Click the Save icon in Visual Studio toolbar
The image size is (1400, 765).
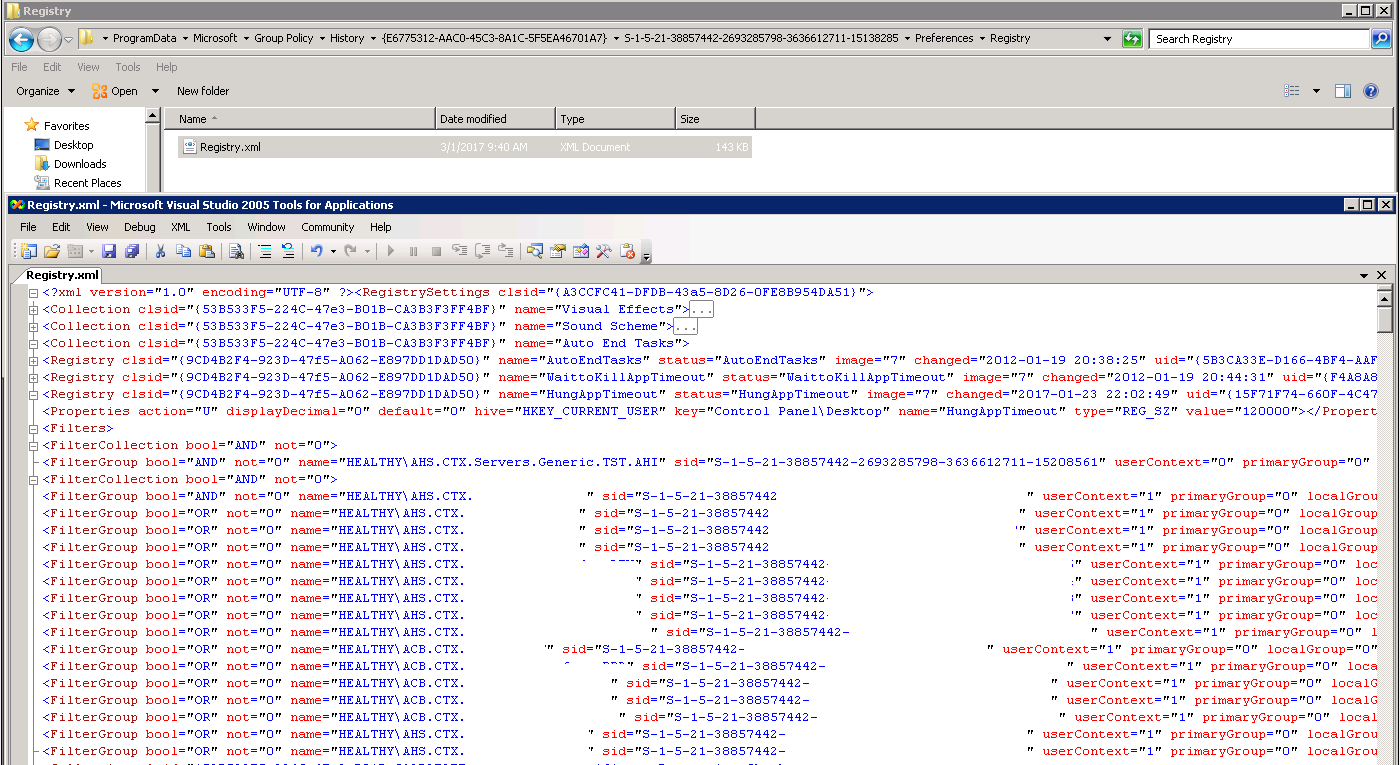109,251
